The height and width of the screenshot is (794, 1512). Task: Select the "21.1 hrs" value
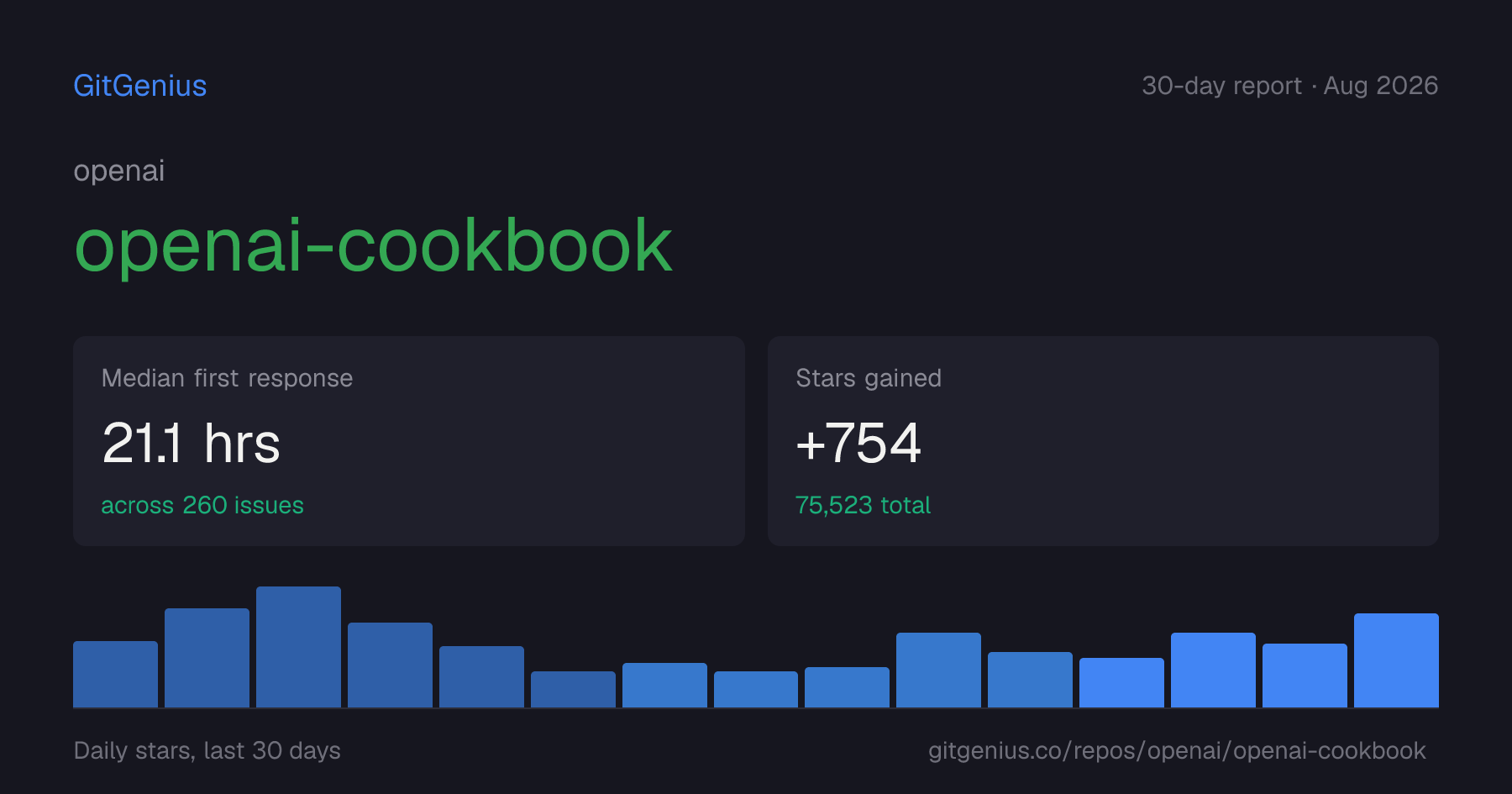(x=191, y=443)
